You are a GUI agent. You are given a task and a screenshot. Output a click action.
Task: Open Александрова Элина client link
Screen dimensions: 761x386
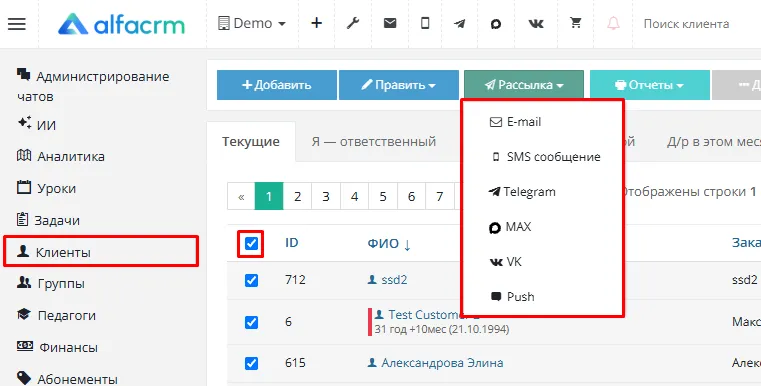tap(442, 363)
